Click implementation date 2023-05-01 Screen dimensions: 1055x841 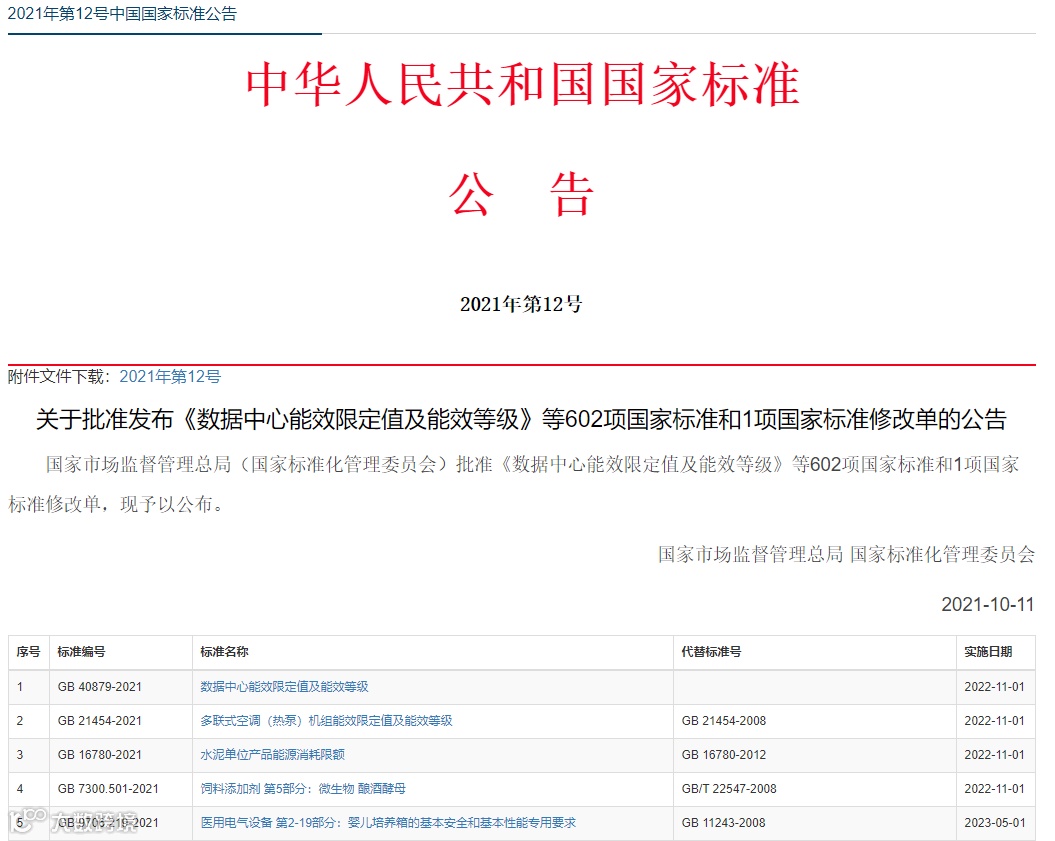(994, 823)
